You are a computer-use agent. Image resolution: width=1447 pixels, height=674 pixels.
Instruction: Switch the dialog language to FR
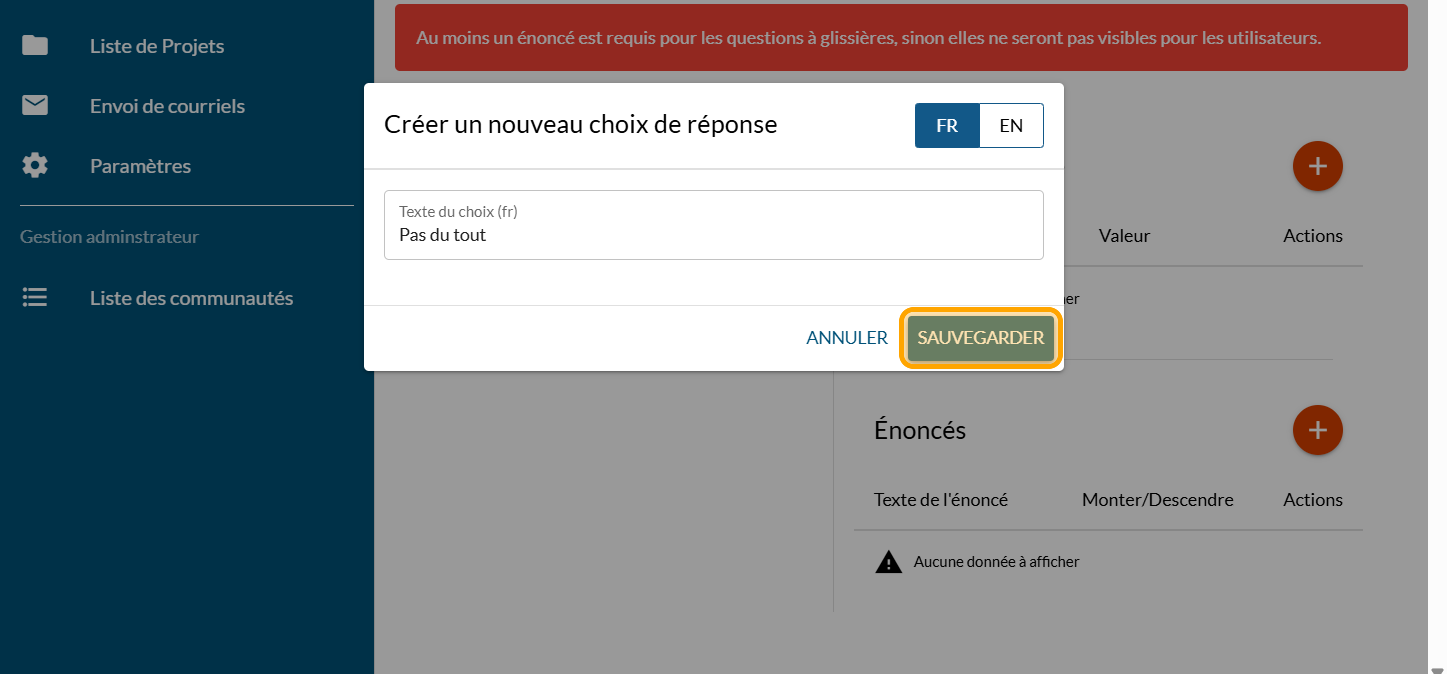(946, 126)
